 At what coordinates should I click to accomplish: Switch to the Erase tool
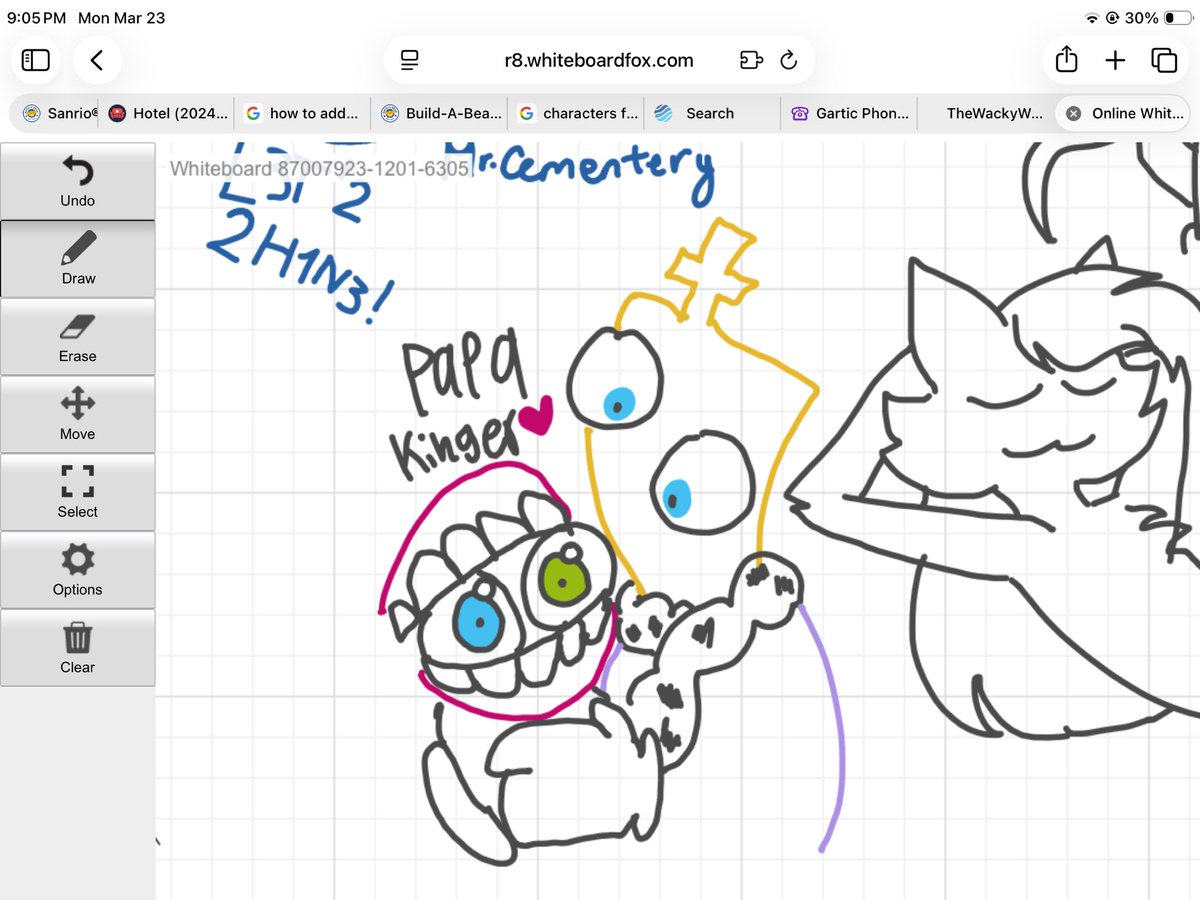click(x=78, y=336)
